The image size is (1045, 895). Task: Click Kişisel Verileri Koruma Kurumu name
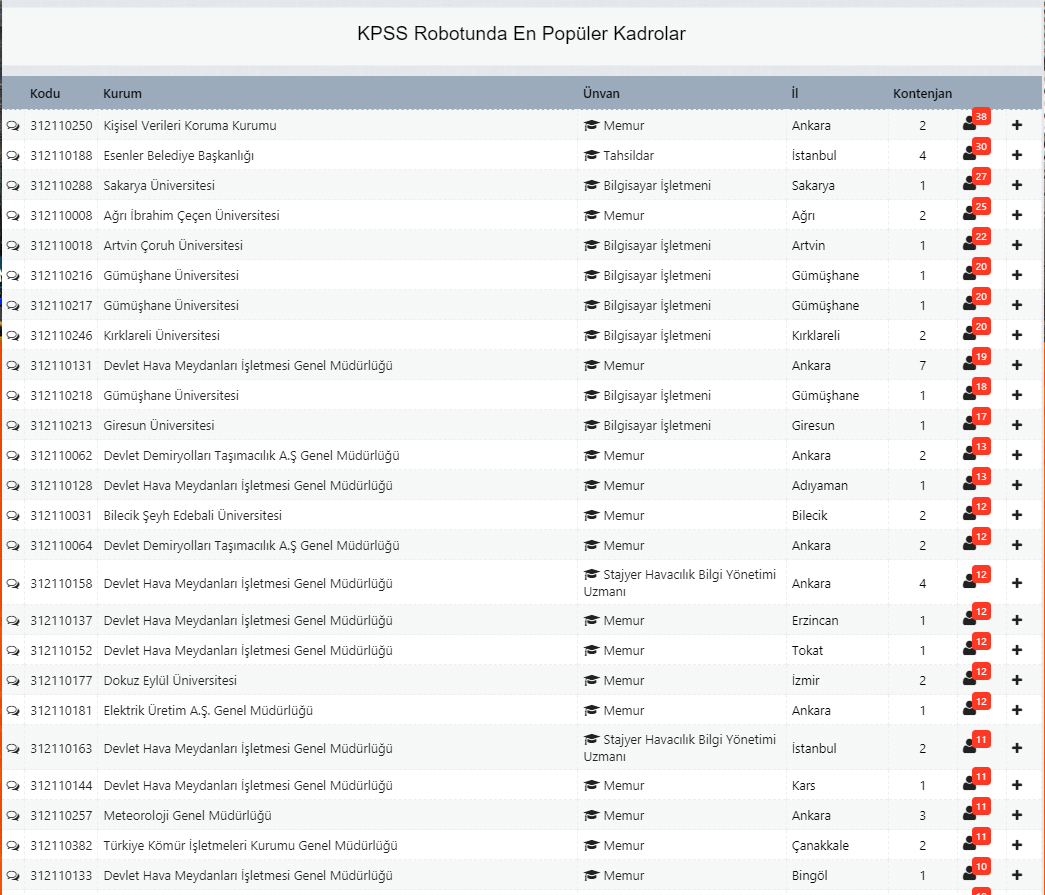tap(190, 125)
